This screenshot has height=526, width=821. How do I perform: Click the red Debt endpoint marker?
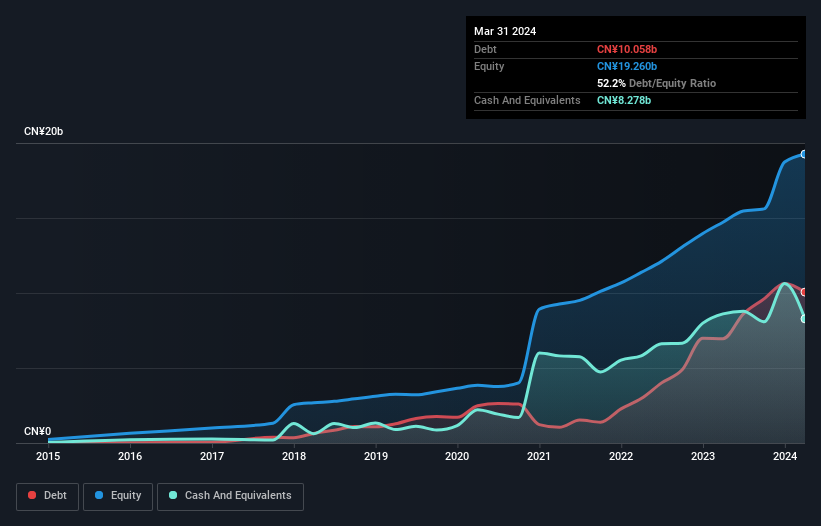(x=804, y=292)
